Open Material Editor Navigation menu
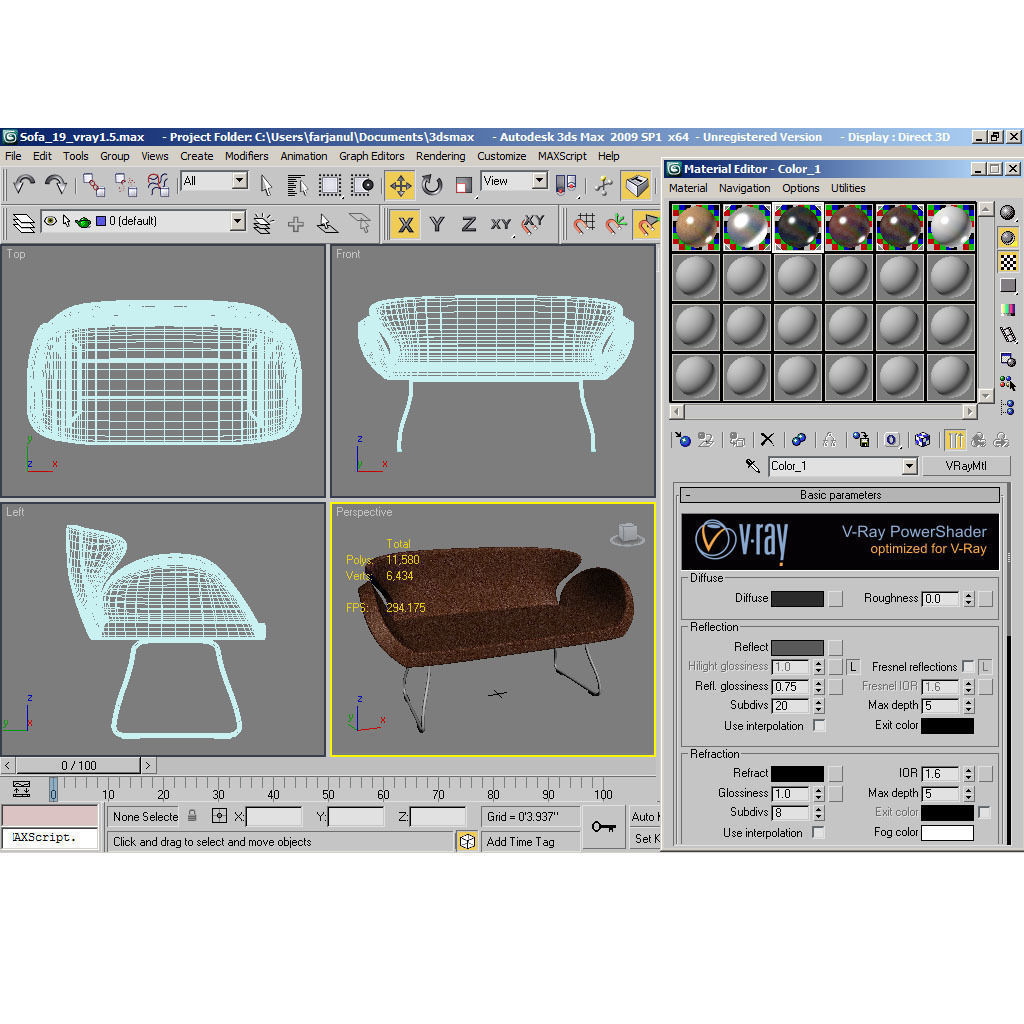 pos(744,188)
